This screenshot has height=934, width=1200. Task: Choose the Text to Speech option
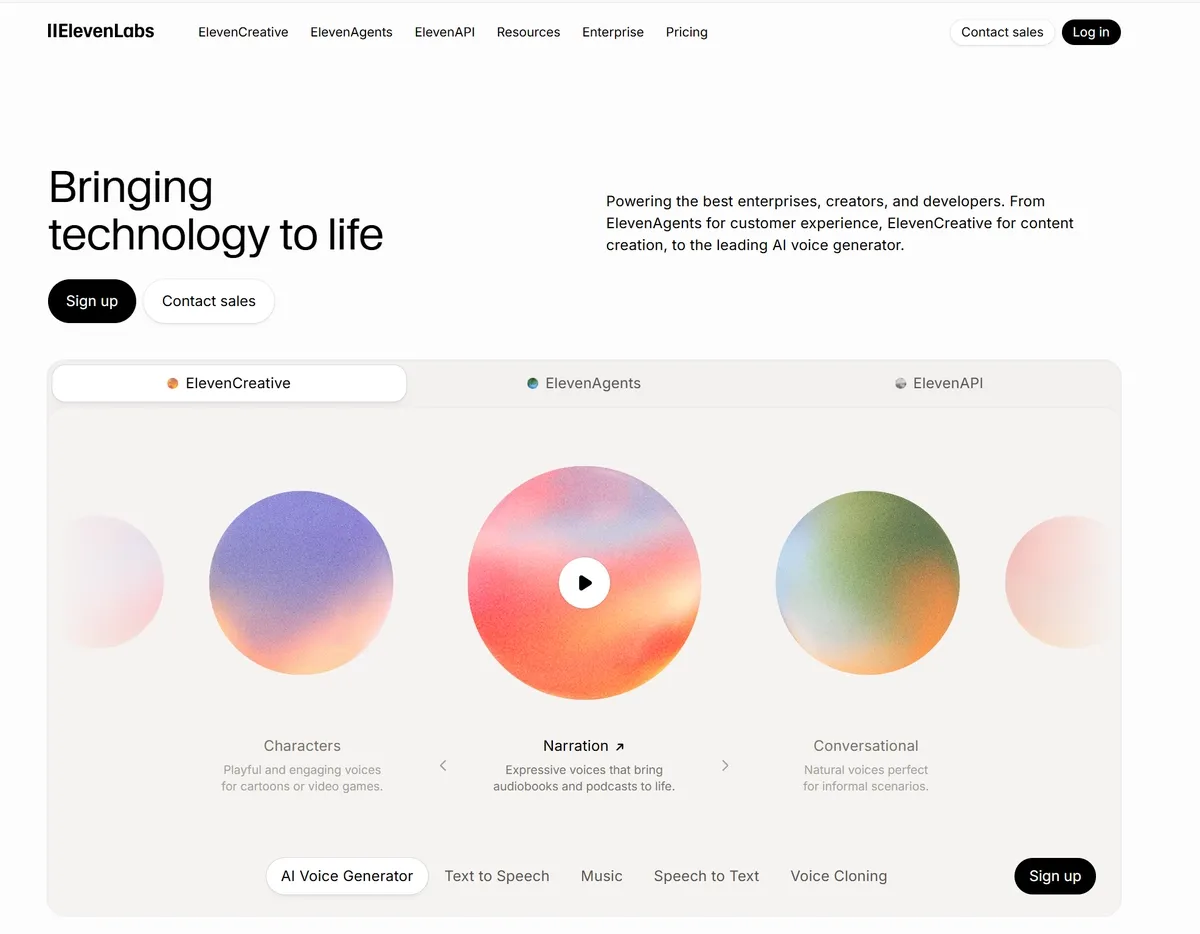[497, 876]
